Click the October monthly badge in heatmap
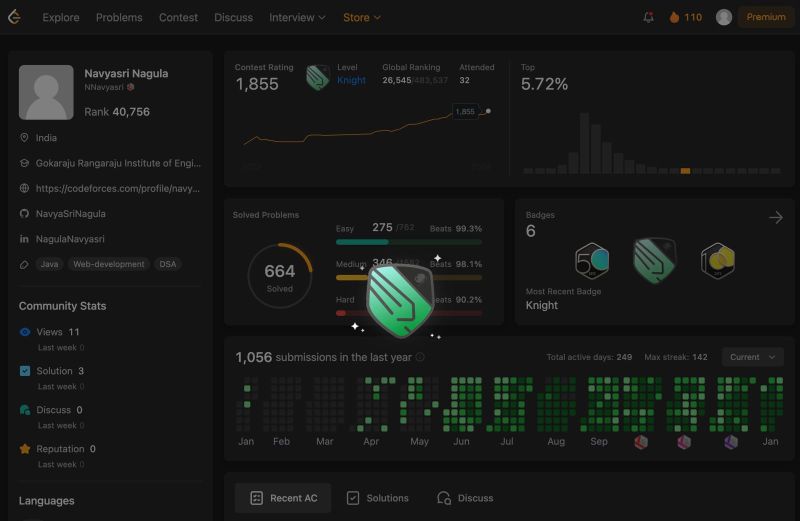Screen dimensions: 800x521 (641, 441)
